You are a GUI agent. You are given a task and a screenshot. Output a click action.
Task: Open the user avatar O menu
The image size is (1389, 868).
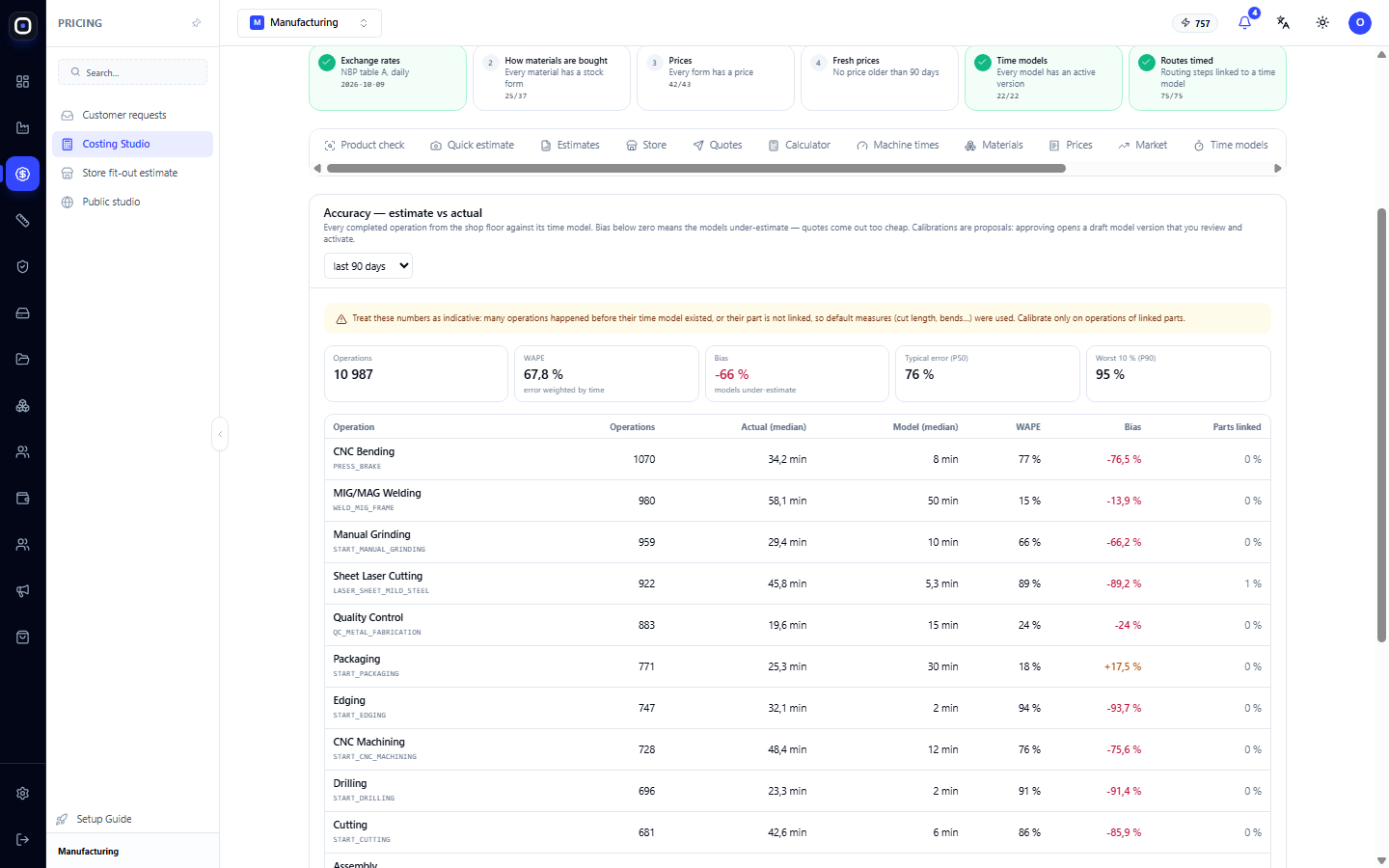click(x=1360, y=22)
